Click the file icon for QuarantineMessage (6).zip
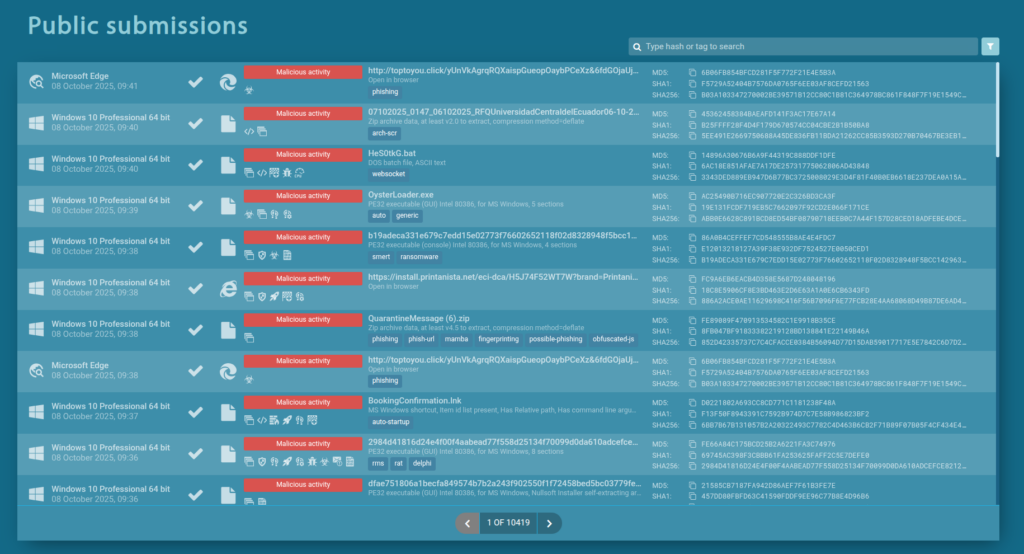Screen dimensions: 1024x554 pos(228,331)
